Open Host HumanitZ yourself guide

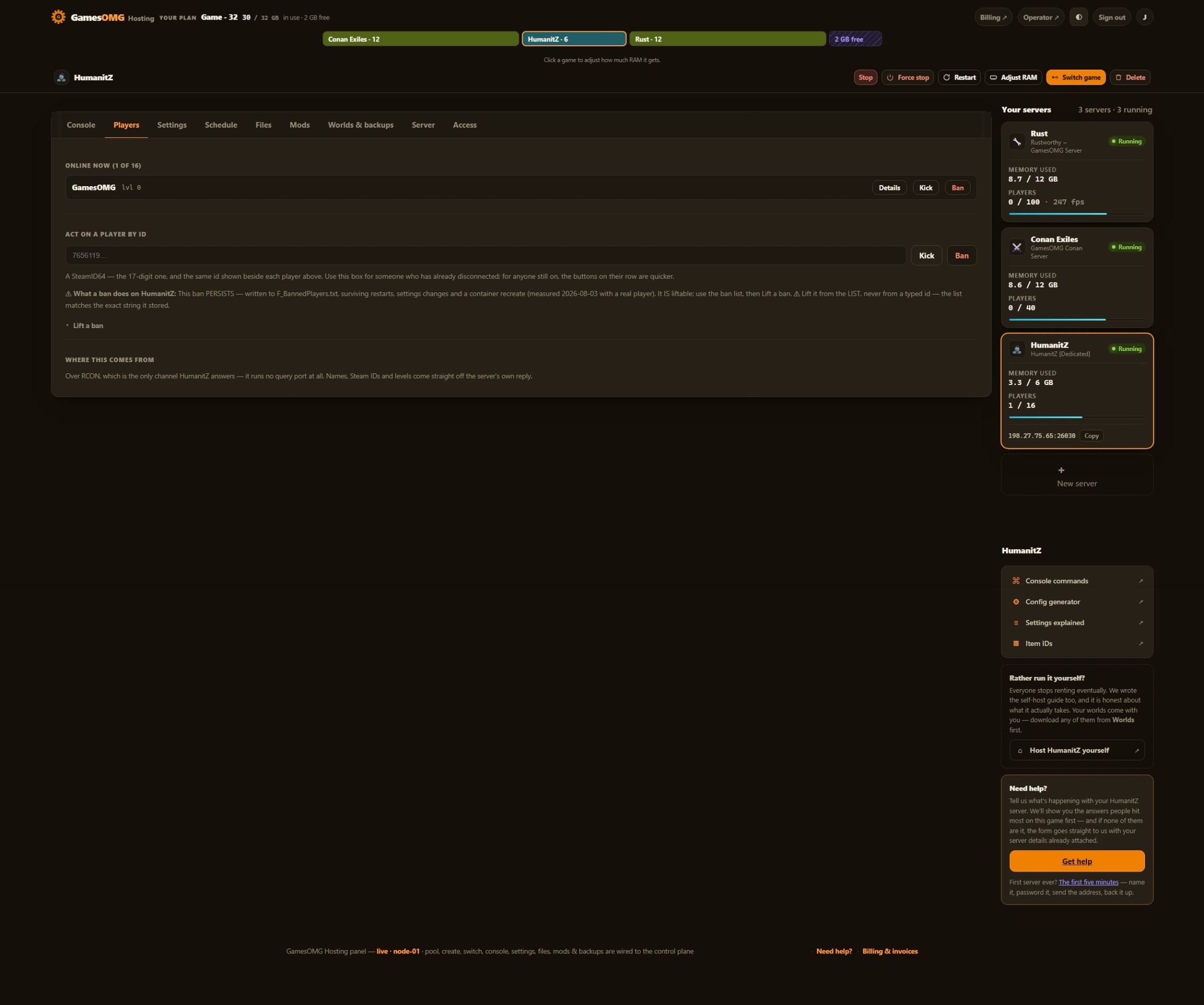[1077, 750]
